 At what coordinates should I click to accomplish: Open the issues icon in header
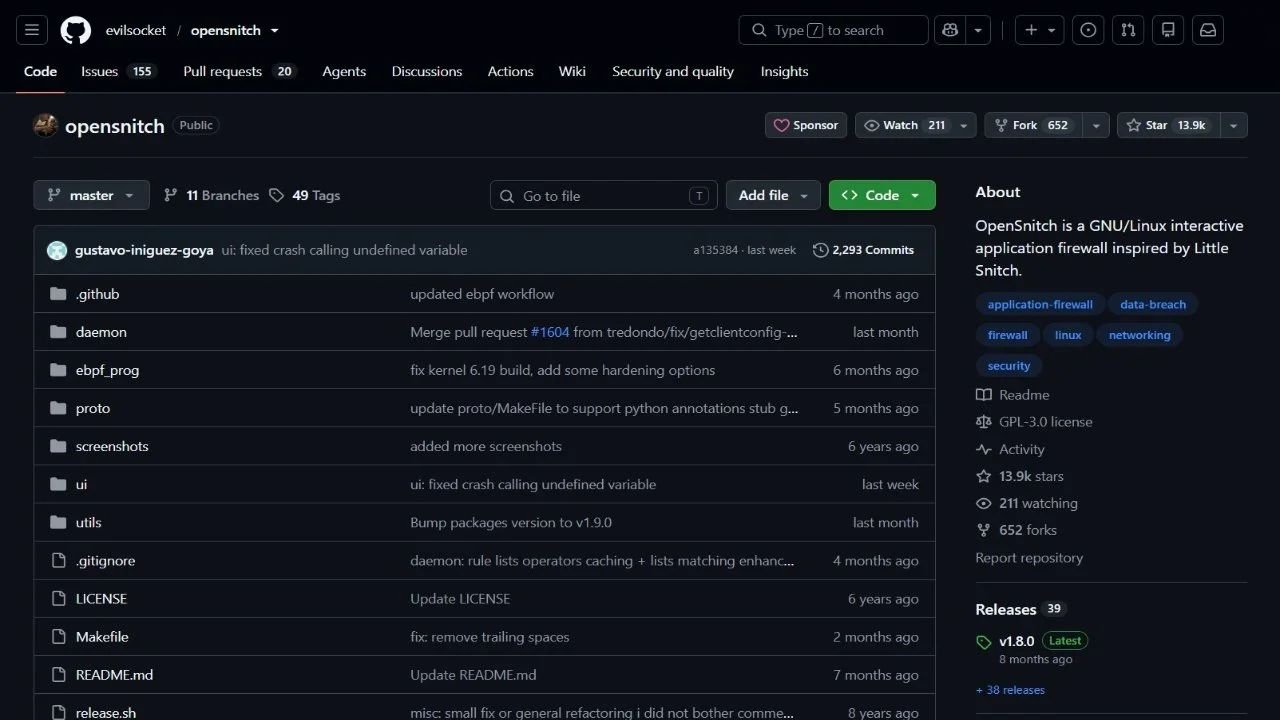tap(1088, 30)
